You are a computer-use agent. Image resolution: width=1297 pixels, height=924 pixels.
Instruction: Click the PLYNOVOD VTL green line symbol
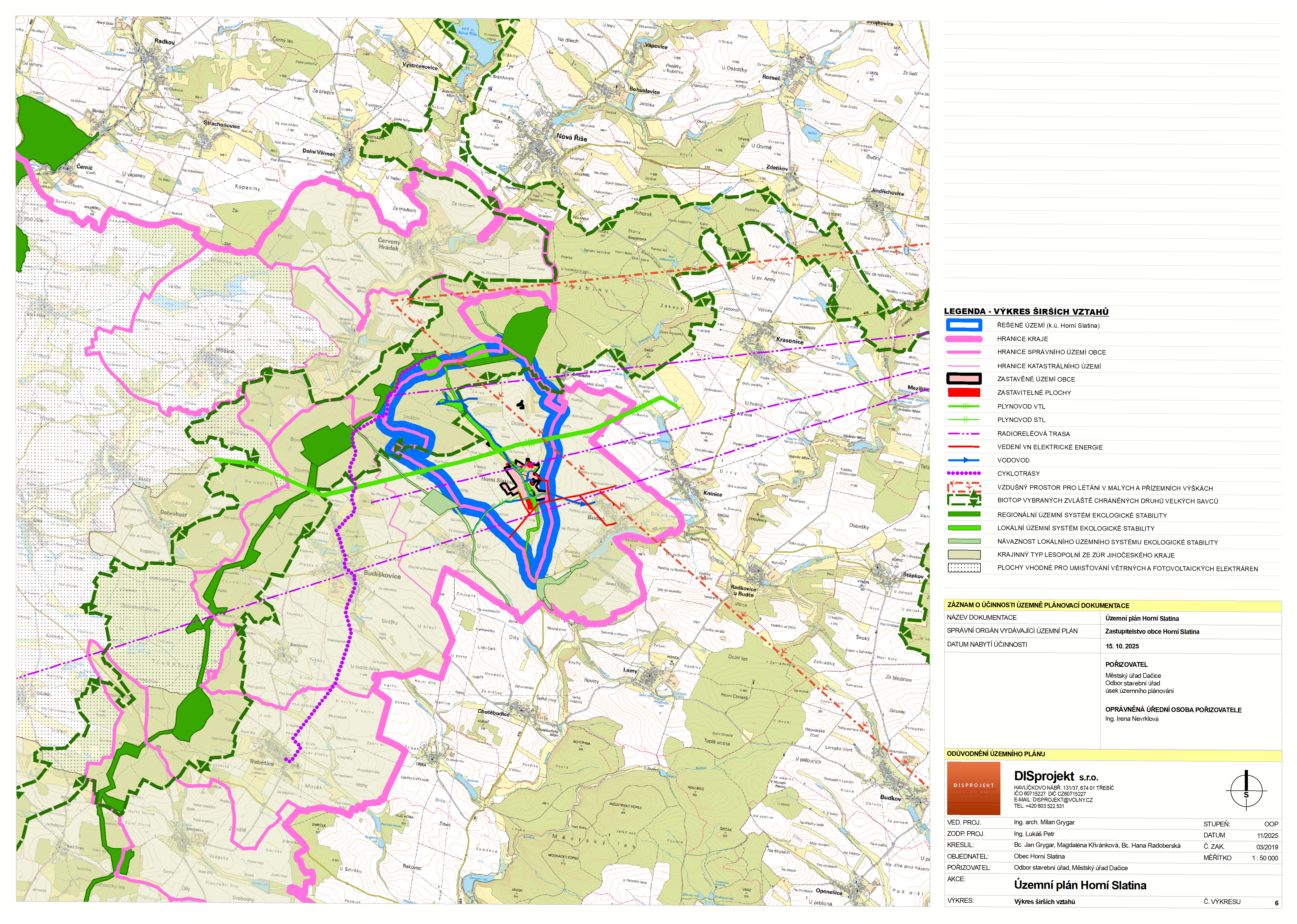click(x=964, y=406)
